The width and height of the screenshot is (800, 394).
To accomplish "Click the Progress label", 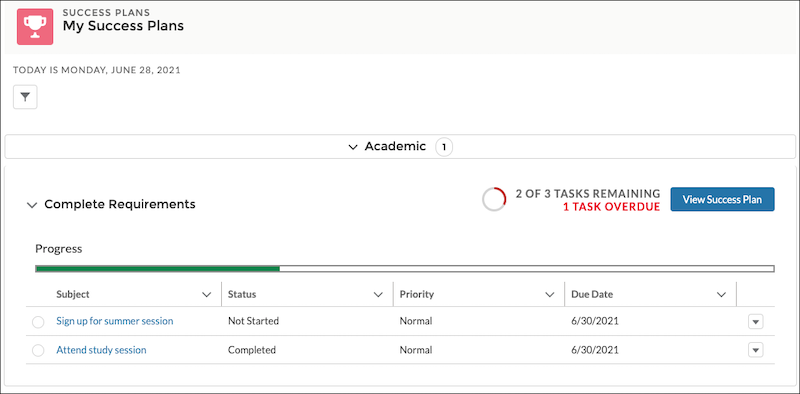I will (59, 249).
